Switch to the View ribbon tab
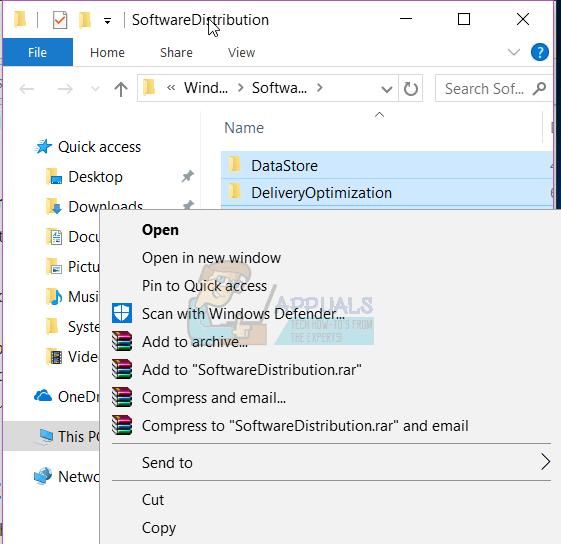Viewport: 561px width, 544px height. pyautogui.click(x=242, y=53)
